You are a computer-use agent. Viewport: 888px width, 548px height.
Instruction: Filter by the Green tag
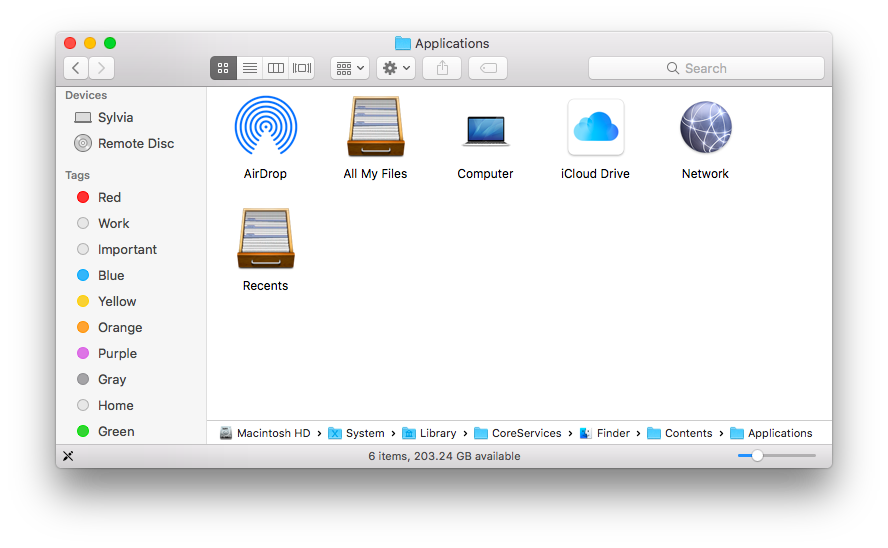tap(105, 431)
